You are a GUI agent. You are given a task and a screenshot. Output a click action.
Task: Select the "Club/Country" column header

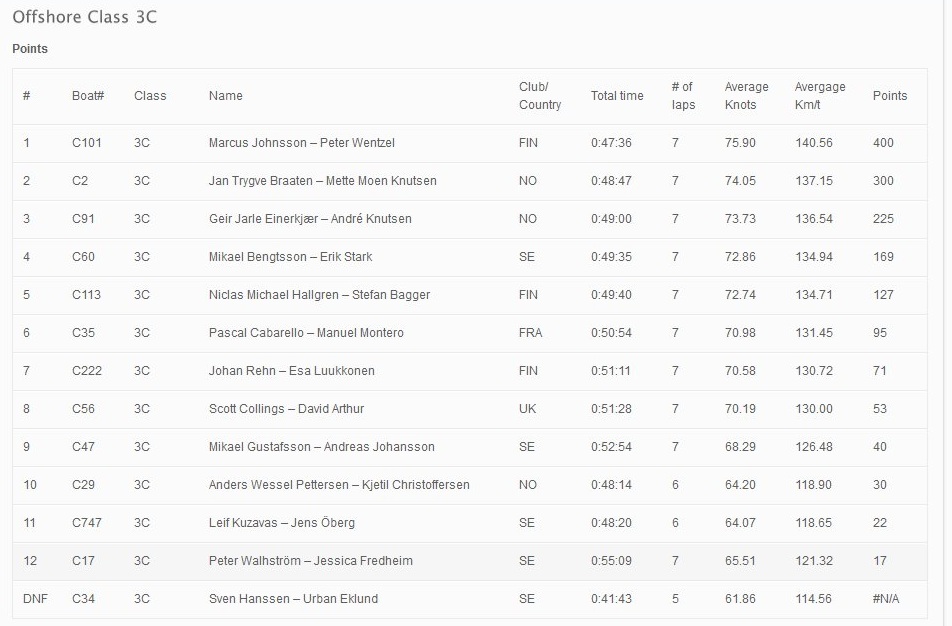(540, 96)
